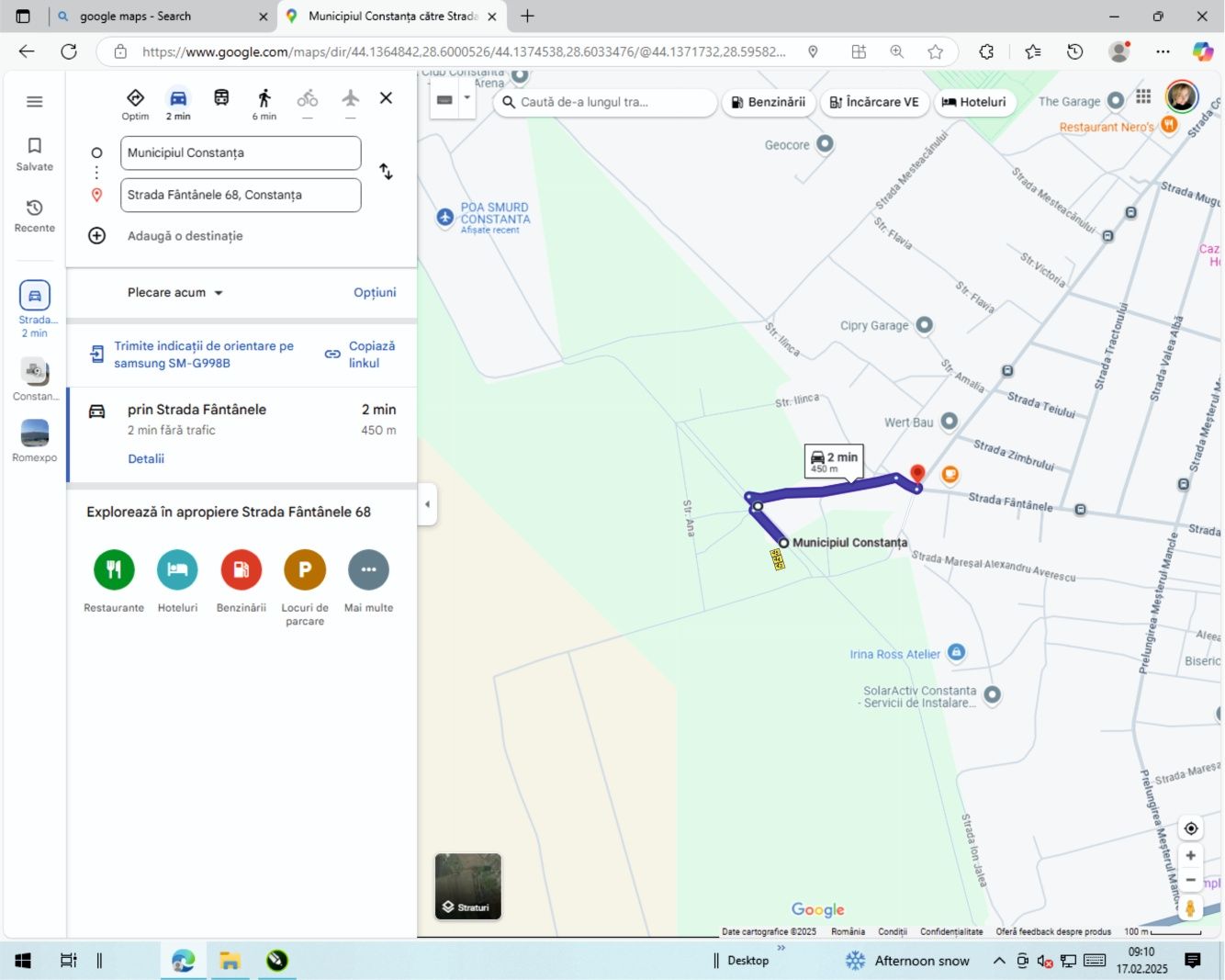The height and width of the screenshot is (980, 1225).
Task: Open Google account profile picture
Action: [x=1181, y=96]
